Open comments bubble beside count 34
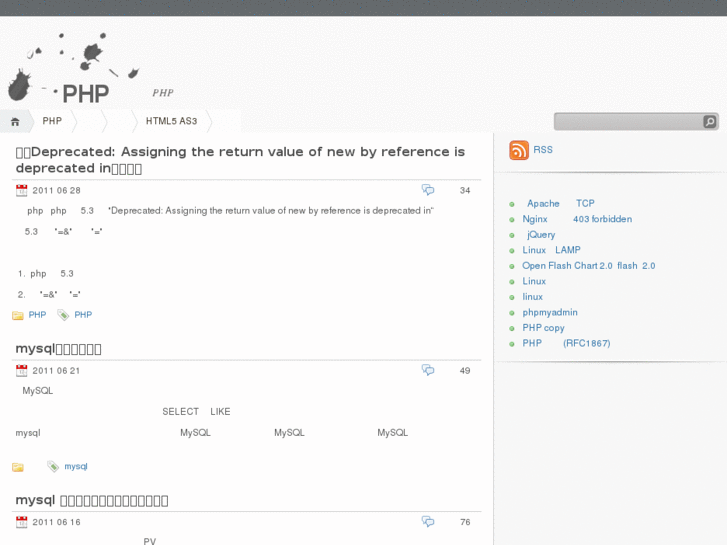The image size is (727, 545). point(428,190)
